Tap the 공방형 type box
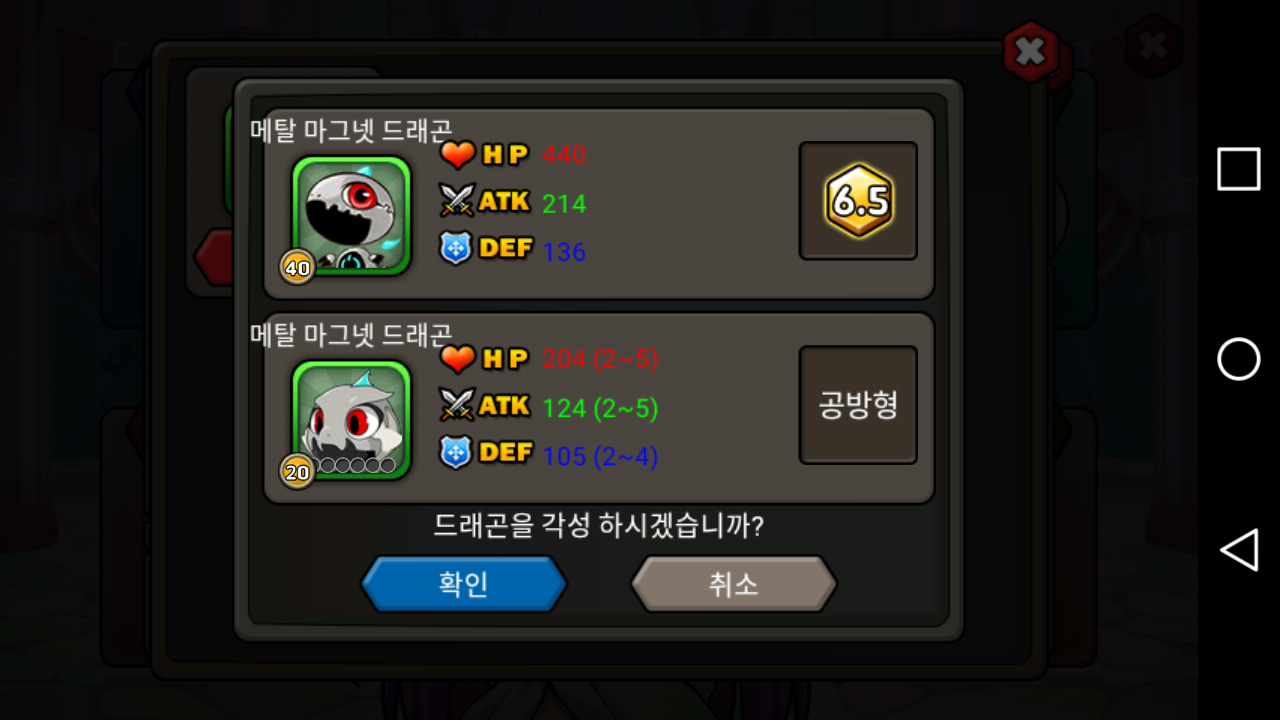This screenshot has height=720, width=1280. point(858,405)
